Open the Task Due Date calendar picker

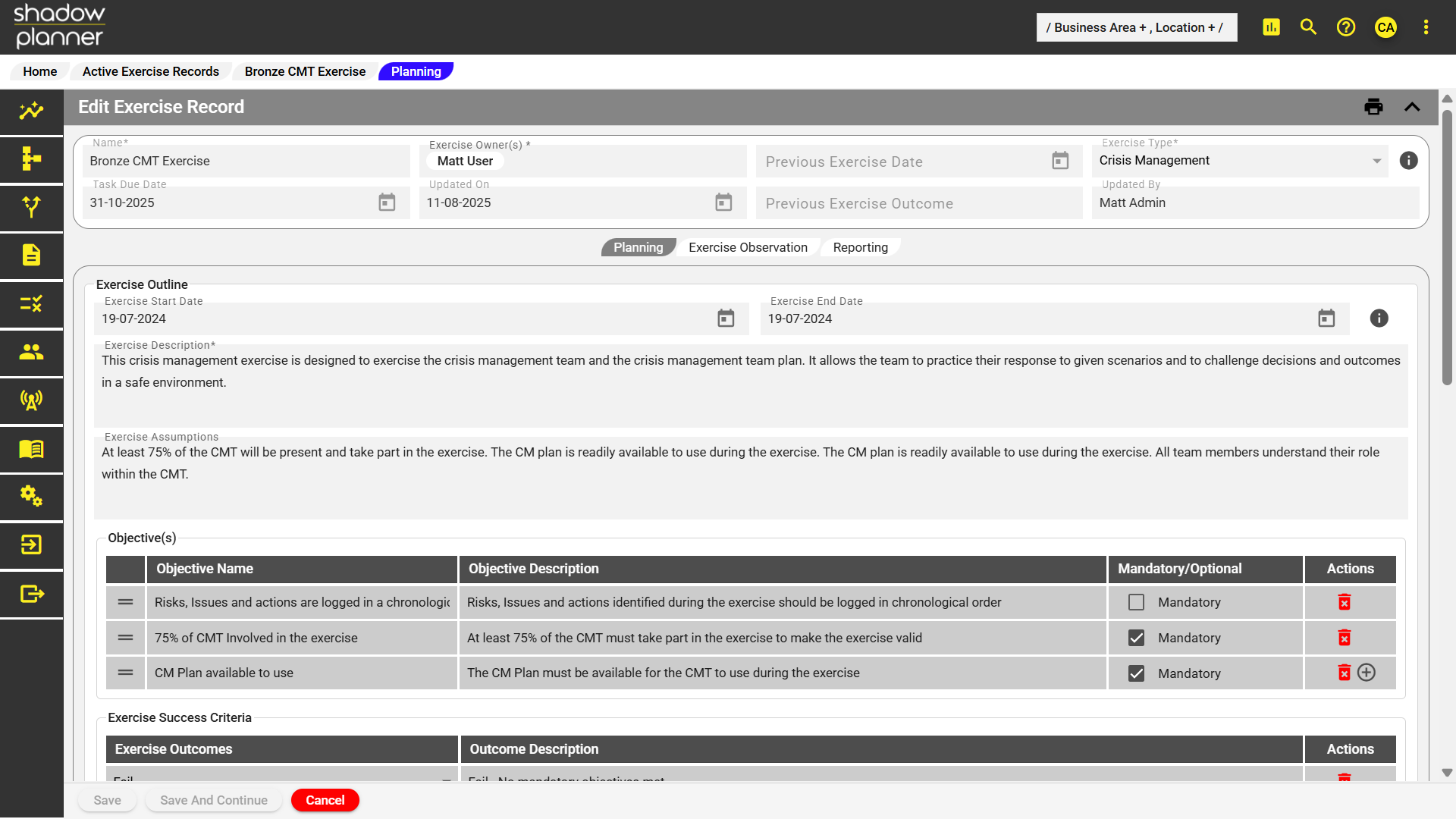click(x=387, y=202)
